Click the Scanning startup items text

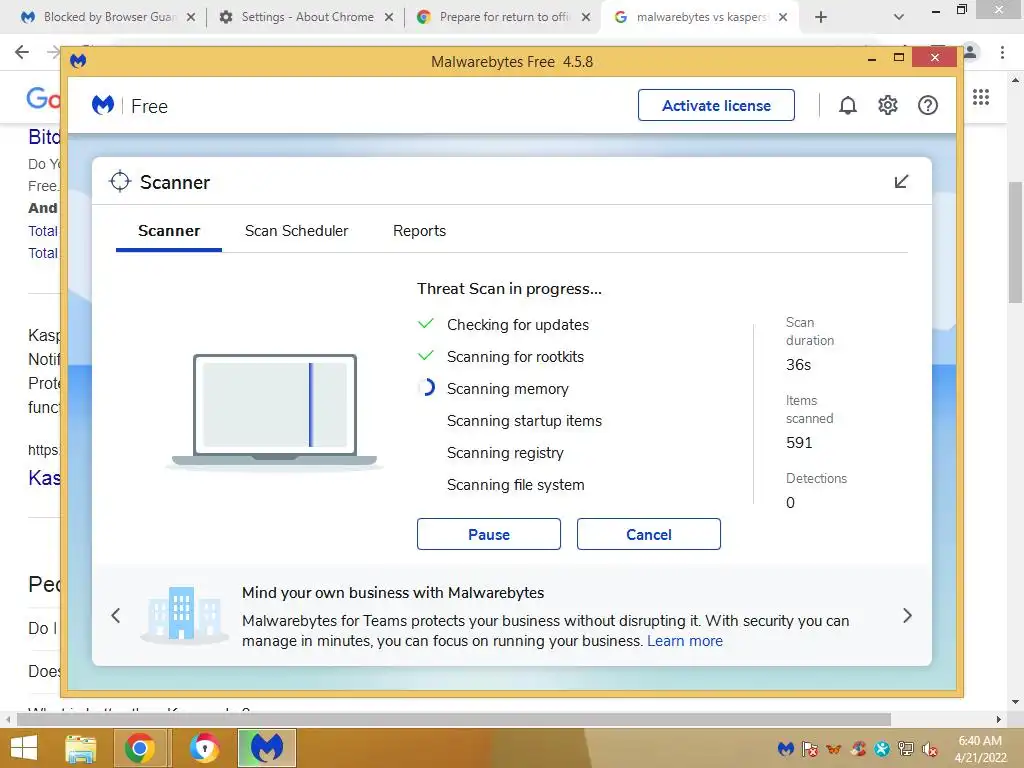coord(524,421)
